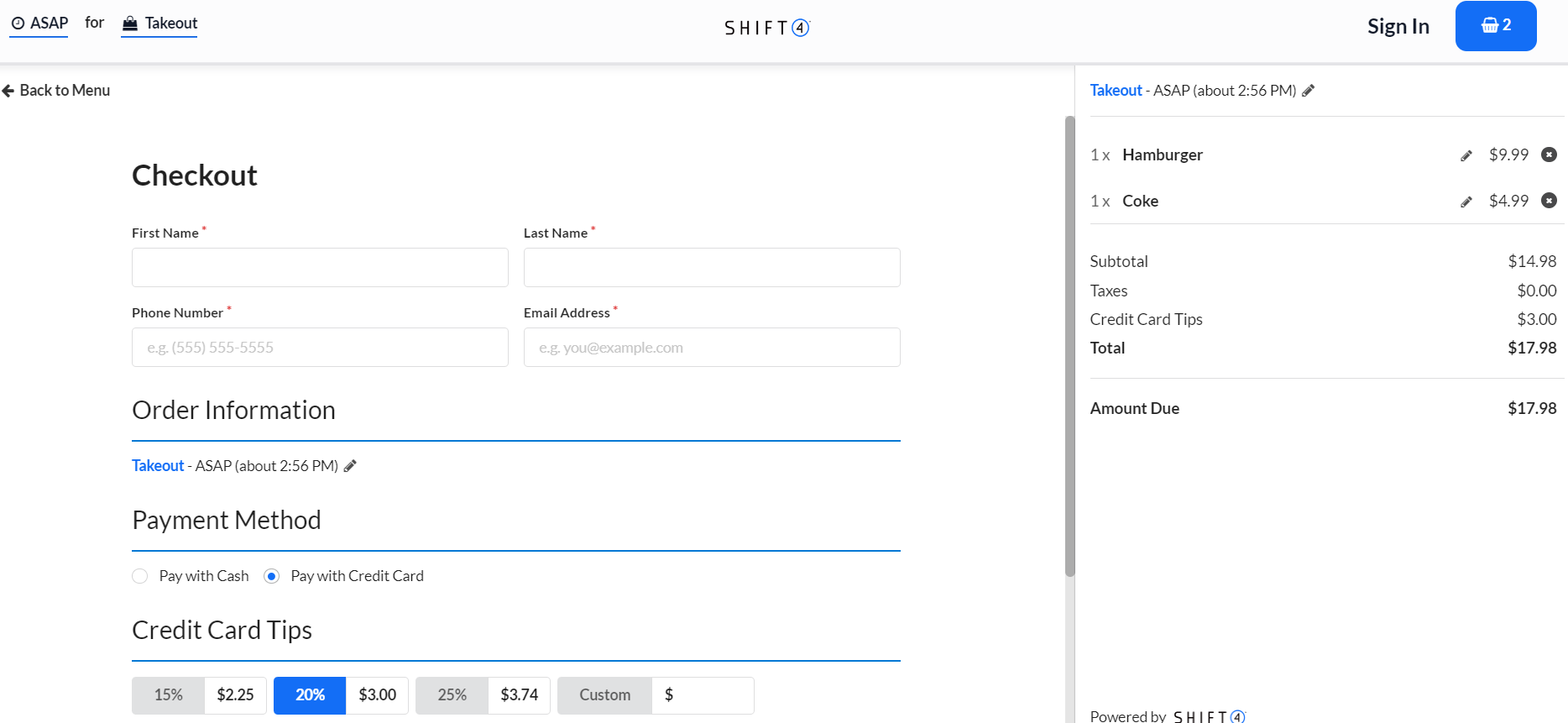Screen dimensions: 1568x723
Task: Remove the Hamburger from the cart
Action: pyautogui.click(x=1549, y=155)
